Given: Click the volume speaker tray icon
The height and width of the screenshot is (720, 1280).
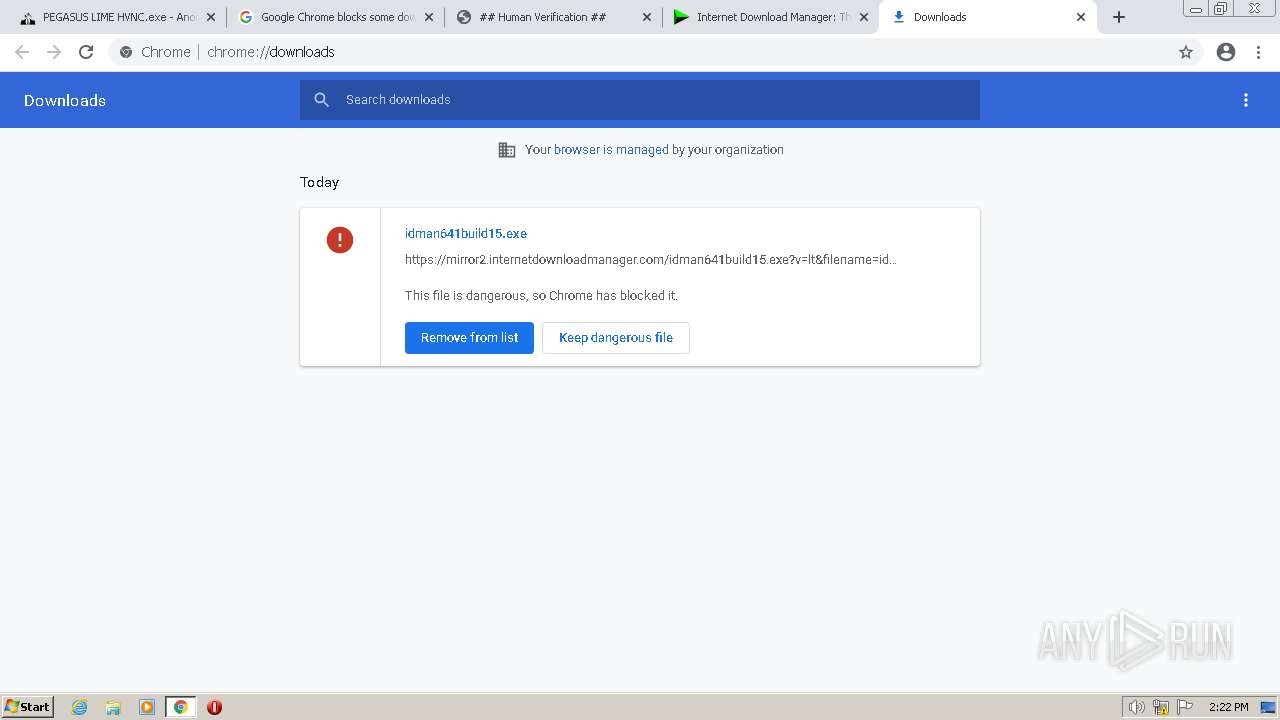Looking at the screenshot, I should 1137,707.
